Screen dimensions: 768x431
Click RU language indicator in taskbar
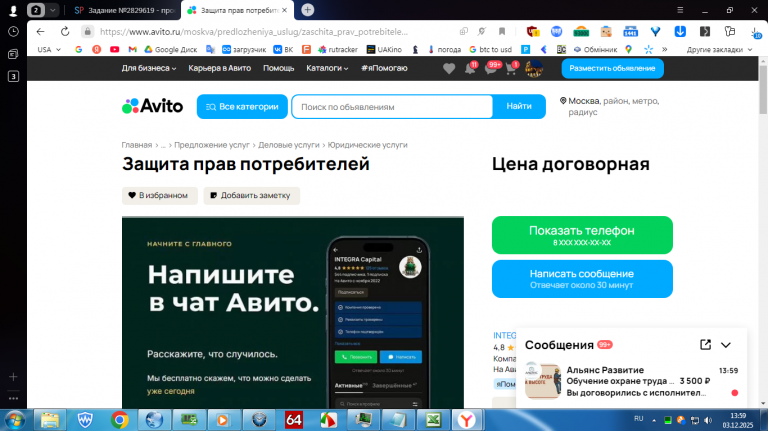[x=638, y=419]
